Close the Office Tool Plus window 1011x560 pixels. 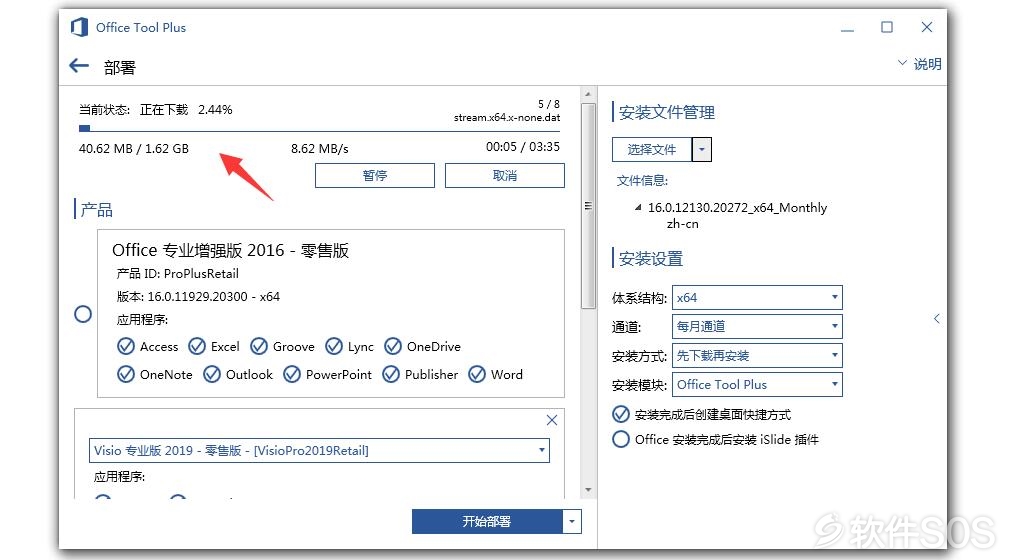[927, 27]
